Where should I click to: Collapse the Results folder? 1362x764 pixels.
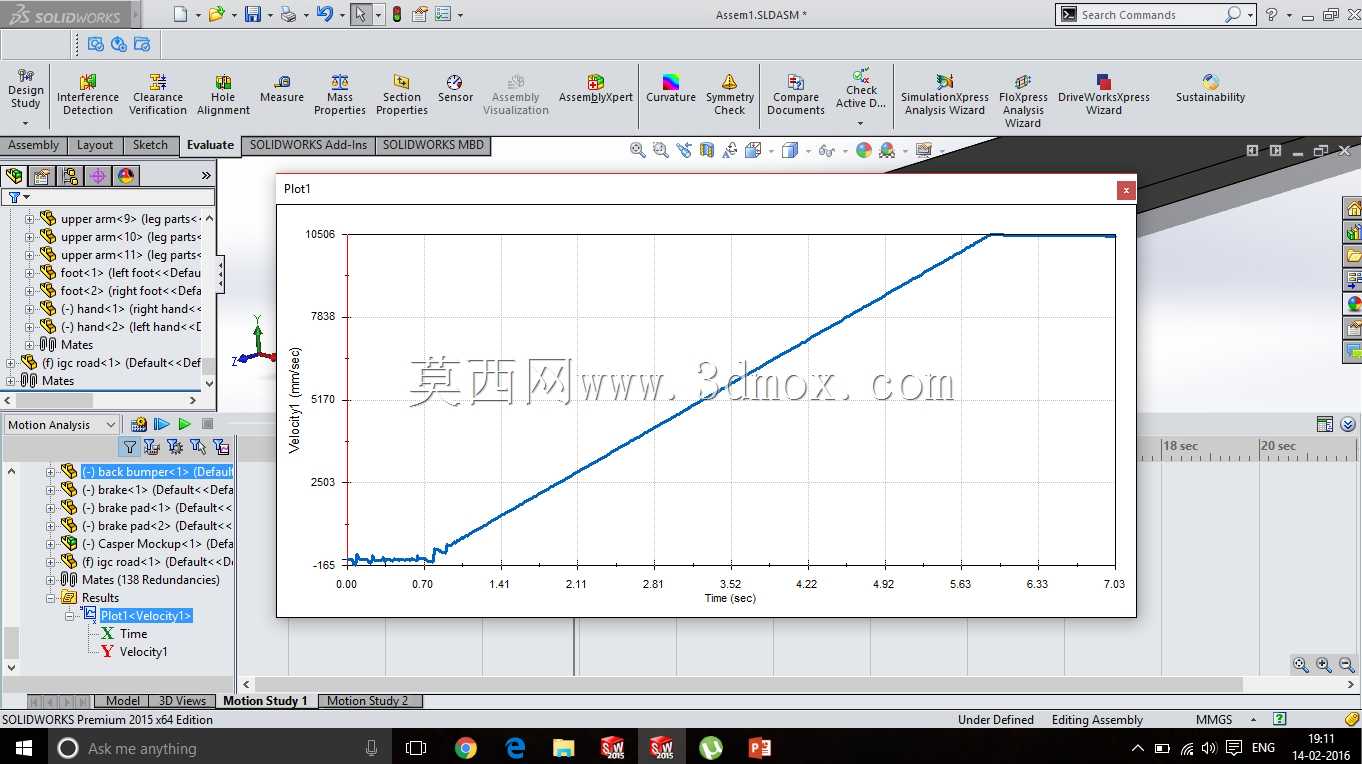[51, 598]
